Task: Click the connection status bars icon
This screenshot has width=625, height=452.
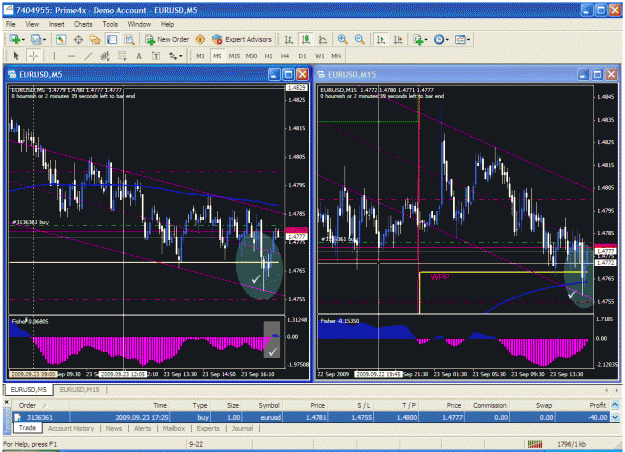Action: tap(535, 444)
